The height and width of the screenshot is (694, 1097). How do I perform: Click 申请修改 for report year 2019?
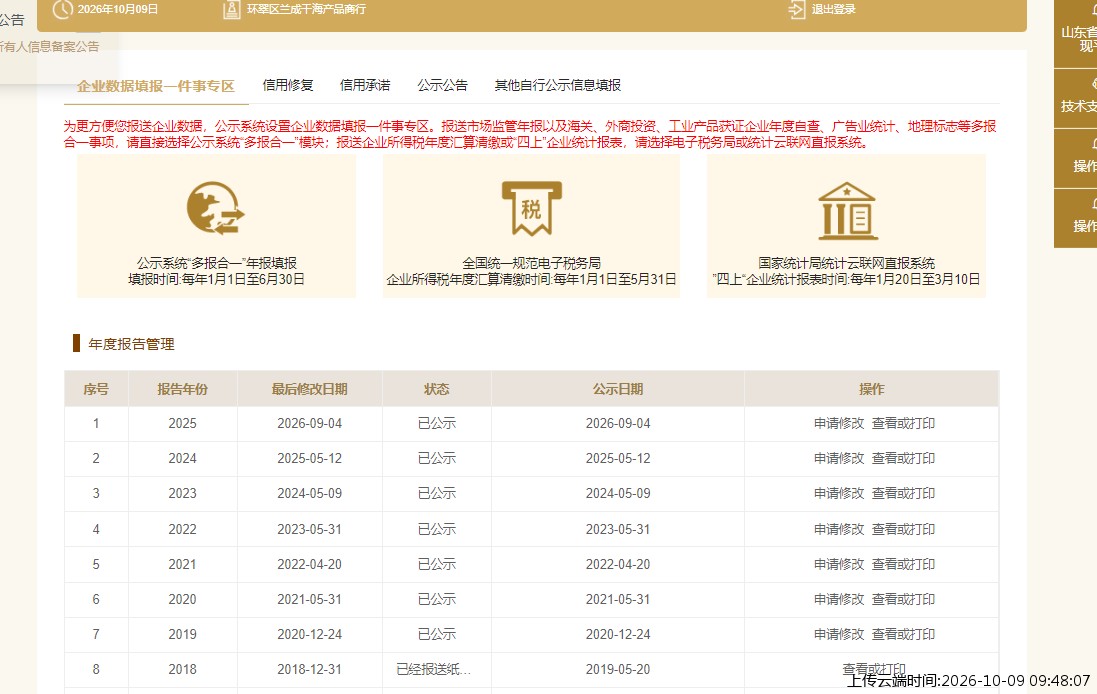(839, 635)
